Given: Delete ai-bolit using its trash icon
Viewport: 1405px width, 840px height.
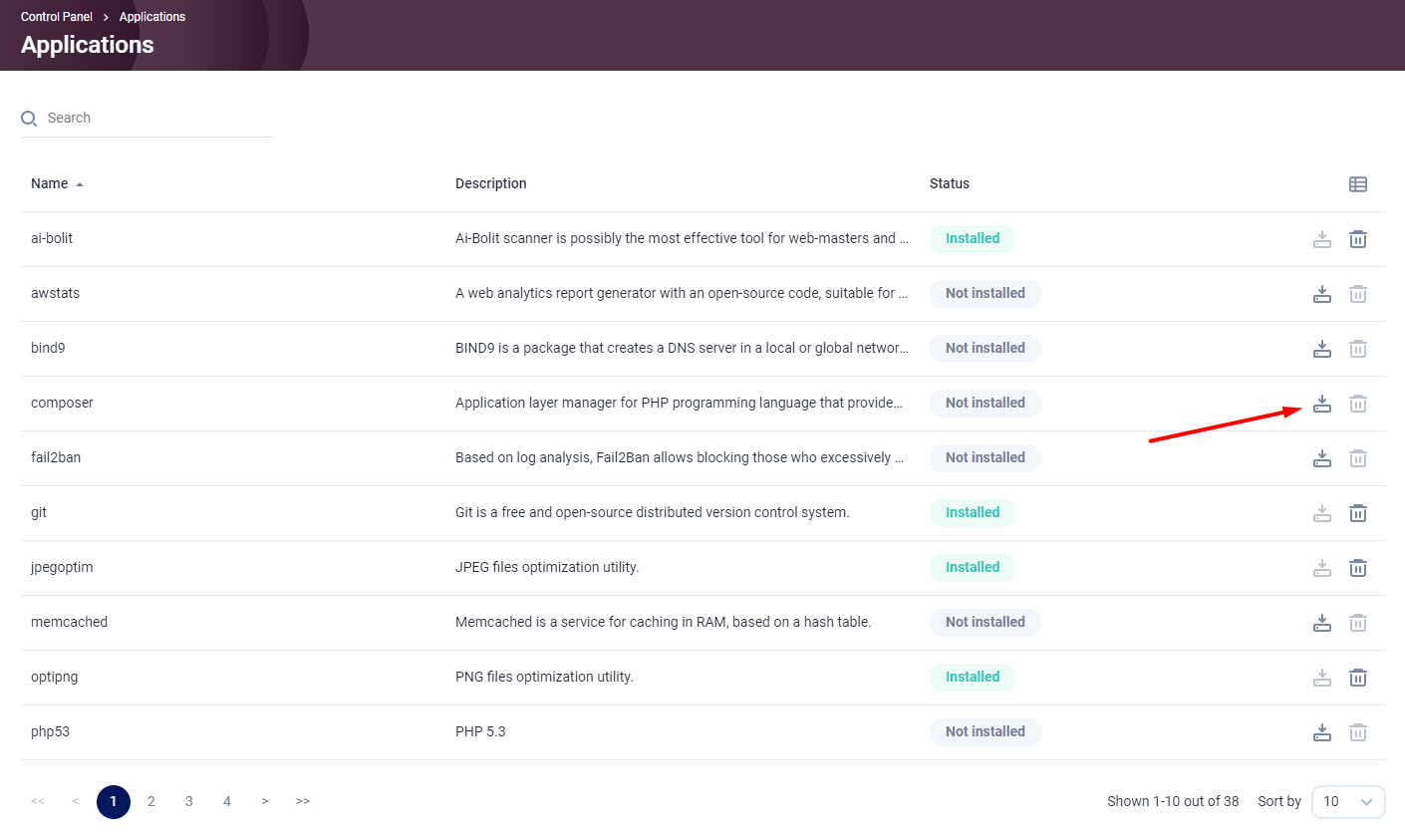Looking at the screenshot, I should point(1358,239).
